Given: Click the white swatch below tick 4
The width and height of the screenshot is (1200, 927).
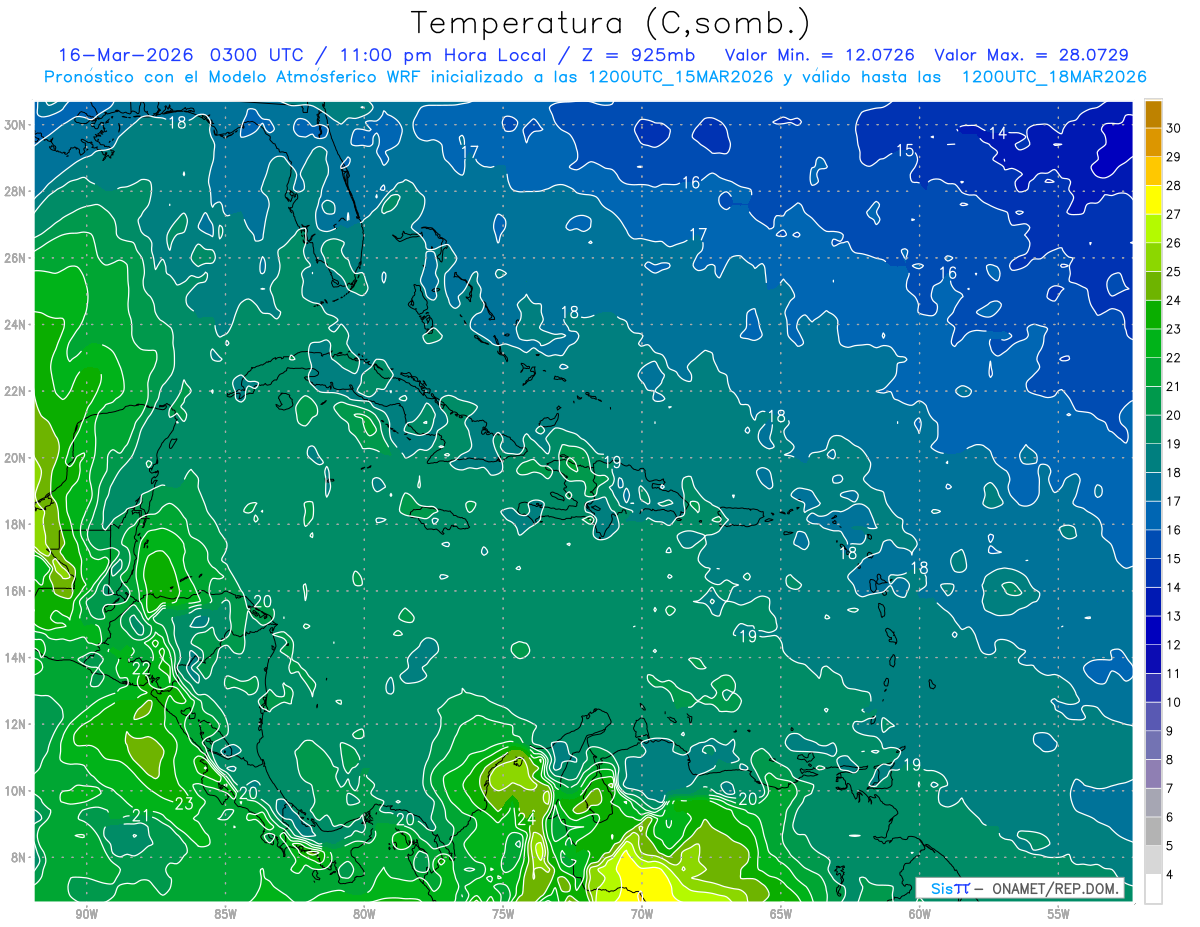Looking at the screenshot, I should point(1153,889).
